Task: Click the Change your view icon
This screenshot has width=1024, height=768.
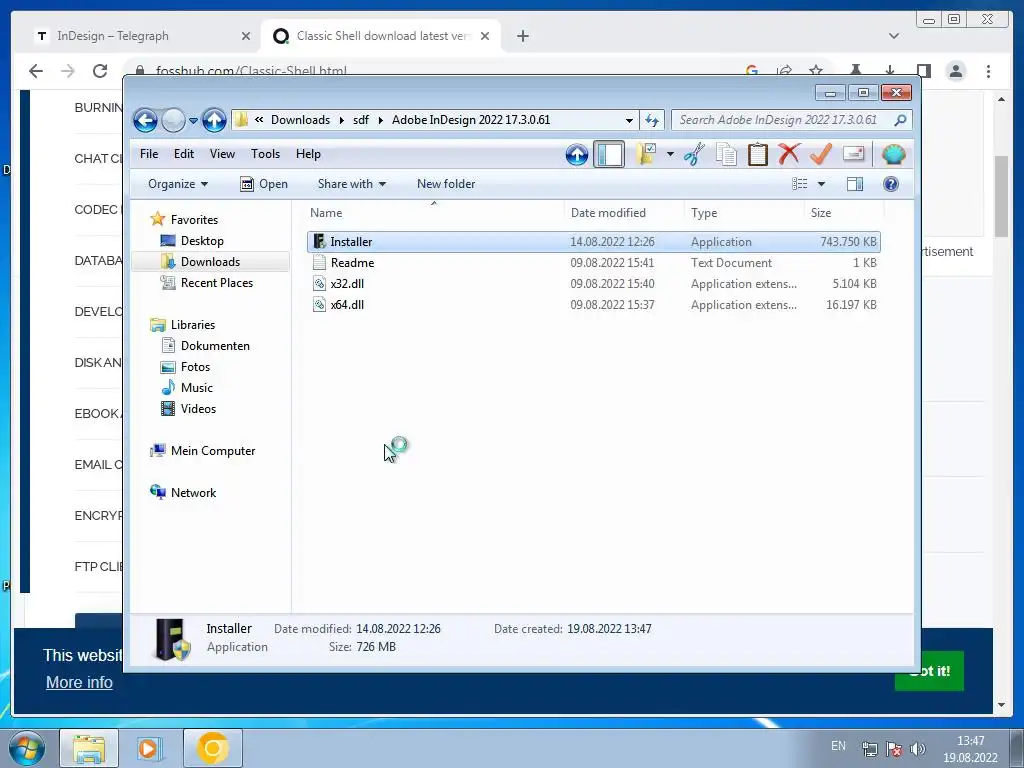Action: point(800,184)
